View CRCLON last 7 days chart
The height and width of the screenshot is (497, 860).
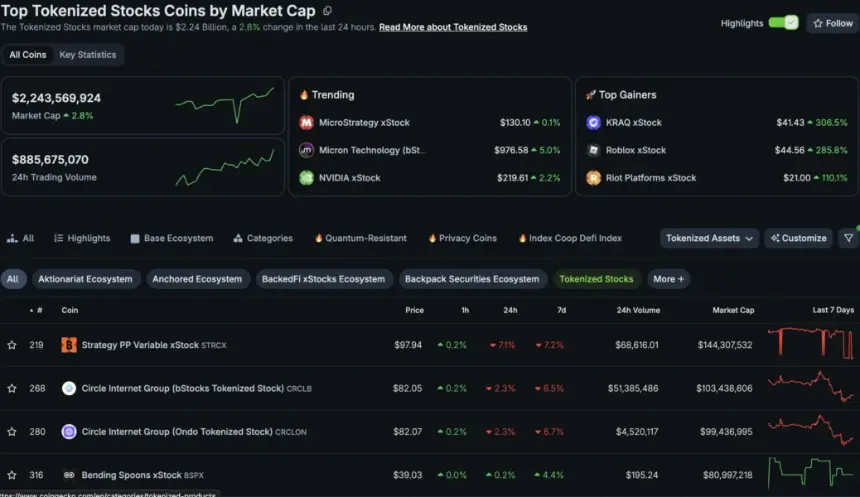[811, 430]
